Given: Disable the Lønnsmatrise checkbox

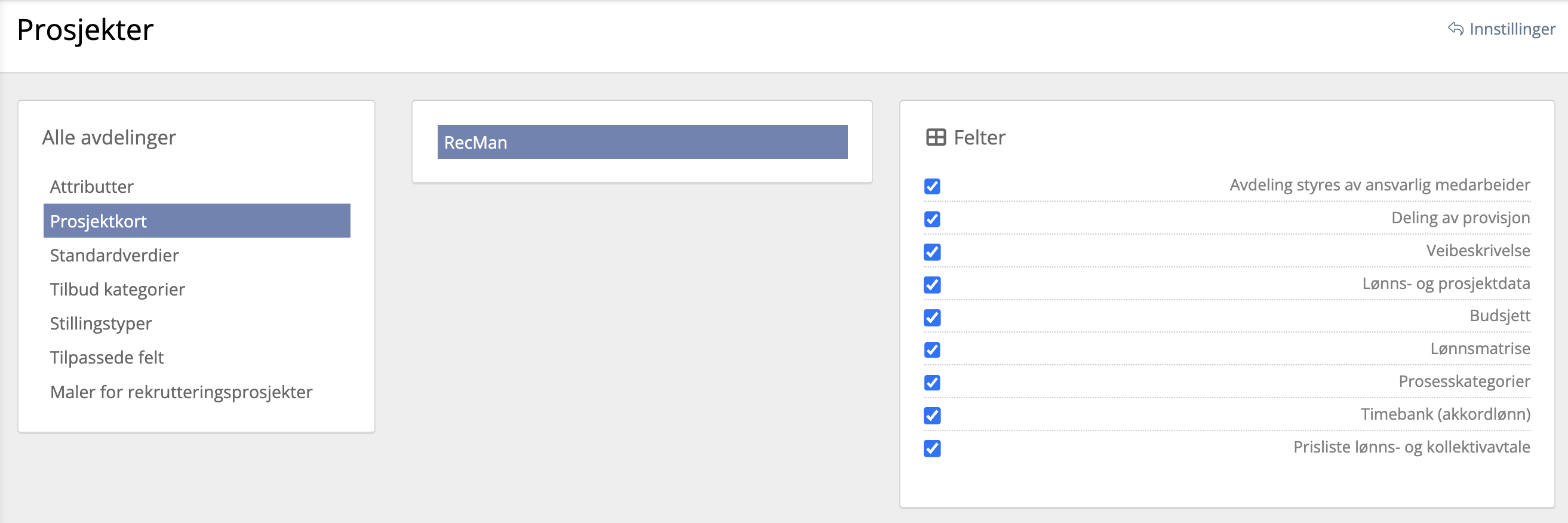Looking at the screenshot, I should [932, 350].
